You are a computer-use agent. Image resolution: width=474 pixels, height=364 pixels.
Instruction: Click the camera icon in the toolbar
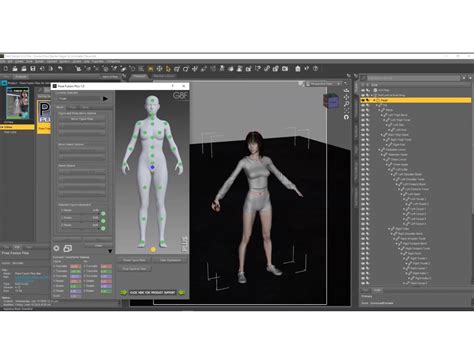[285, 69]
